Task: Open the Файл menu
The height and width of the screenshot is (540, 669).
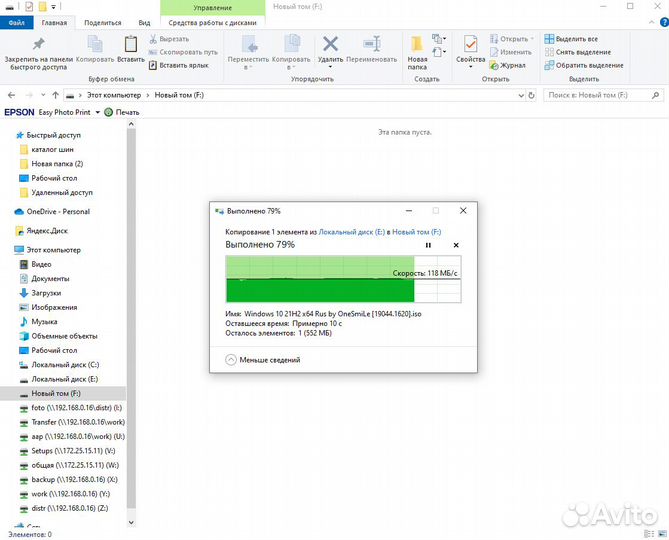Action: [17, 22]
